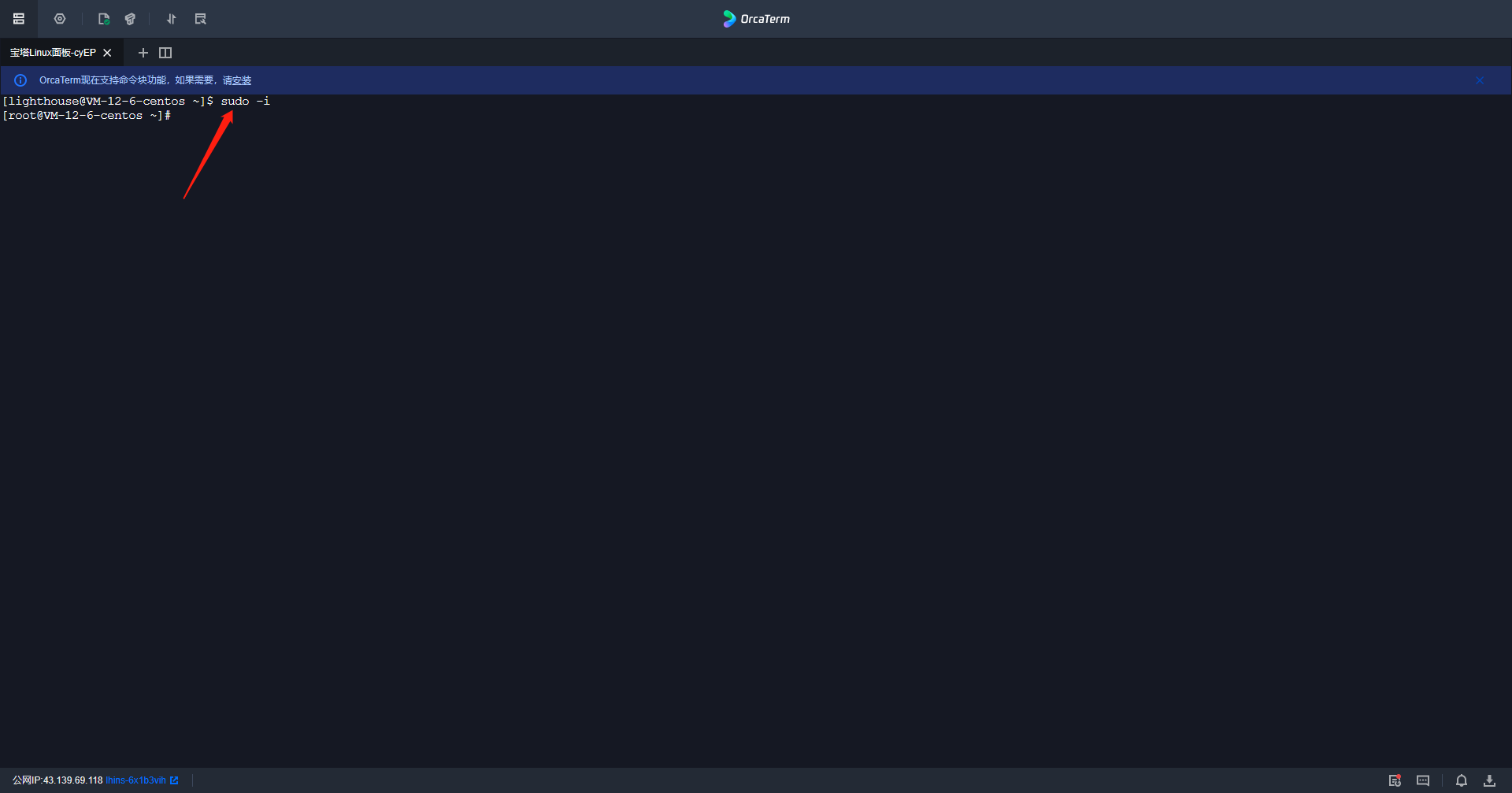The image size is (1512, 793).
Task: Open the hexagon settings icon
Action: pos(60,19)
